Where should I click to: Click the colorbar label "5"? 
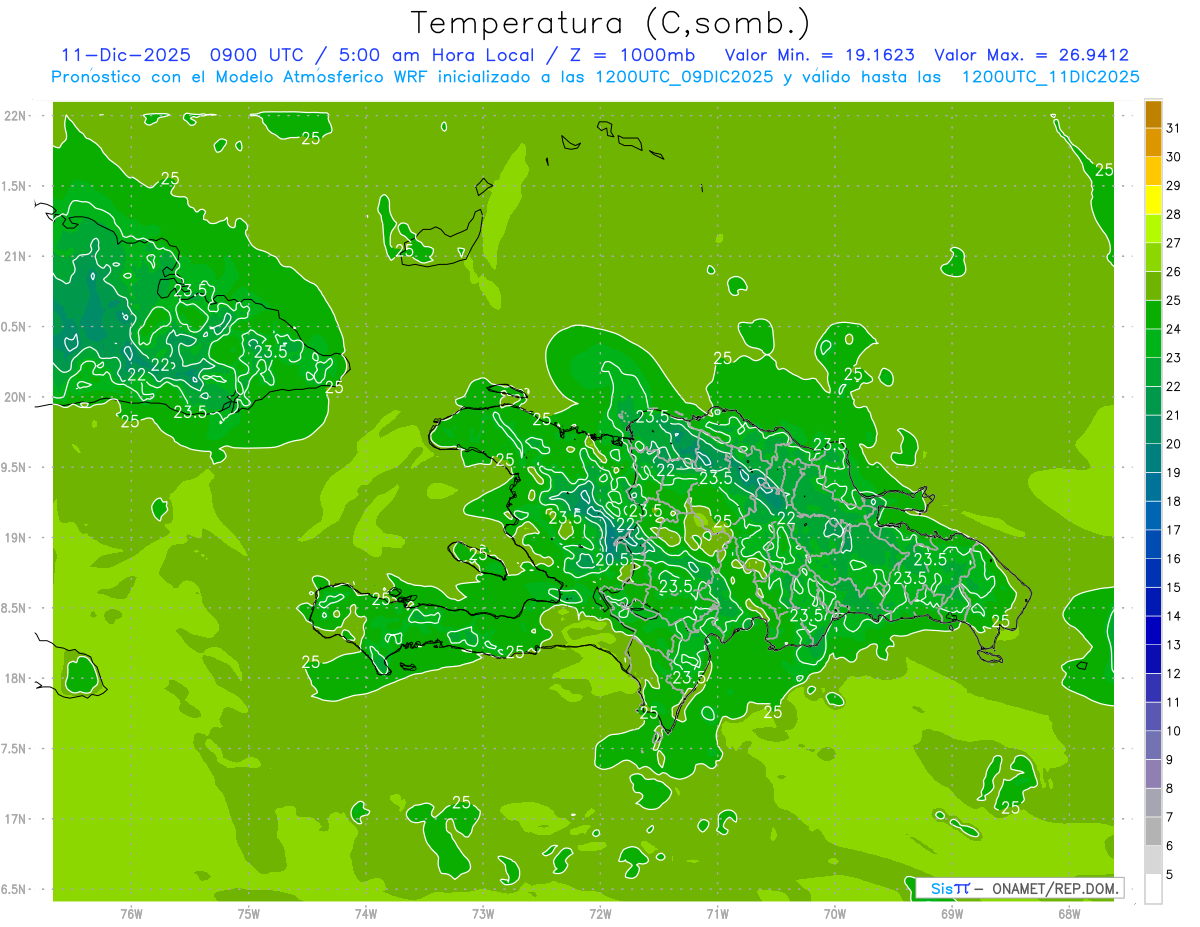(1170, 874)
